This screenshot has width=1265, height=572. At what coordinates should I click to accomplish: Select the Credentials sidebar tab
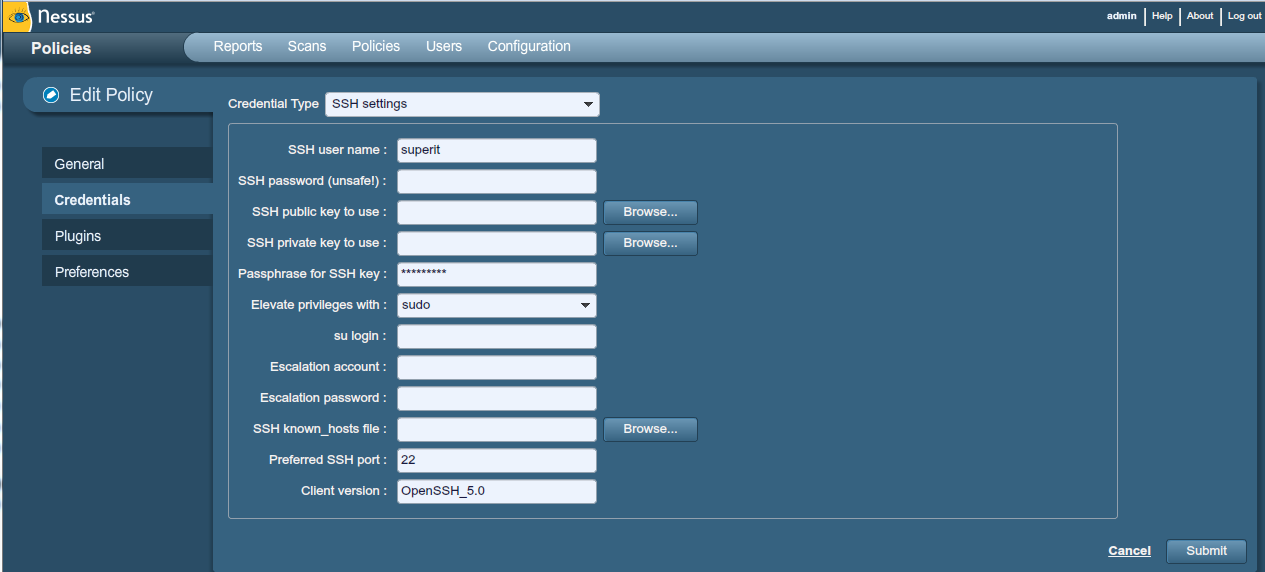click(127, 200)
